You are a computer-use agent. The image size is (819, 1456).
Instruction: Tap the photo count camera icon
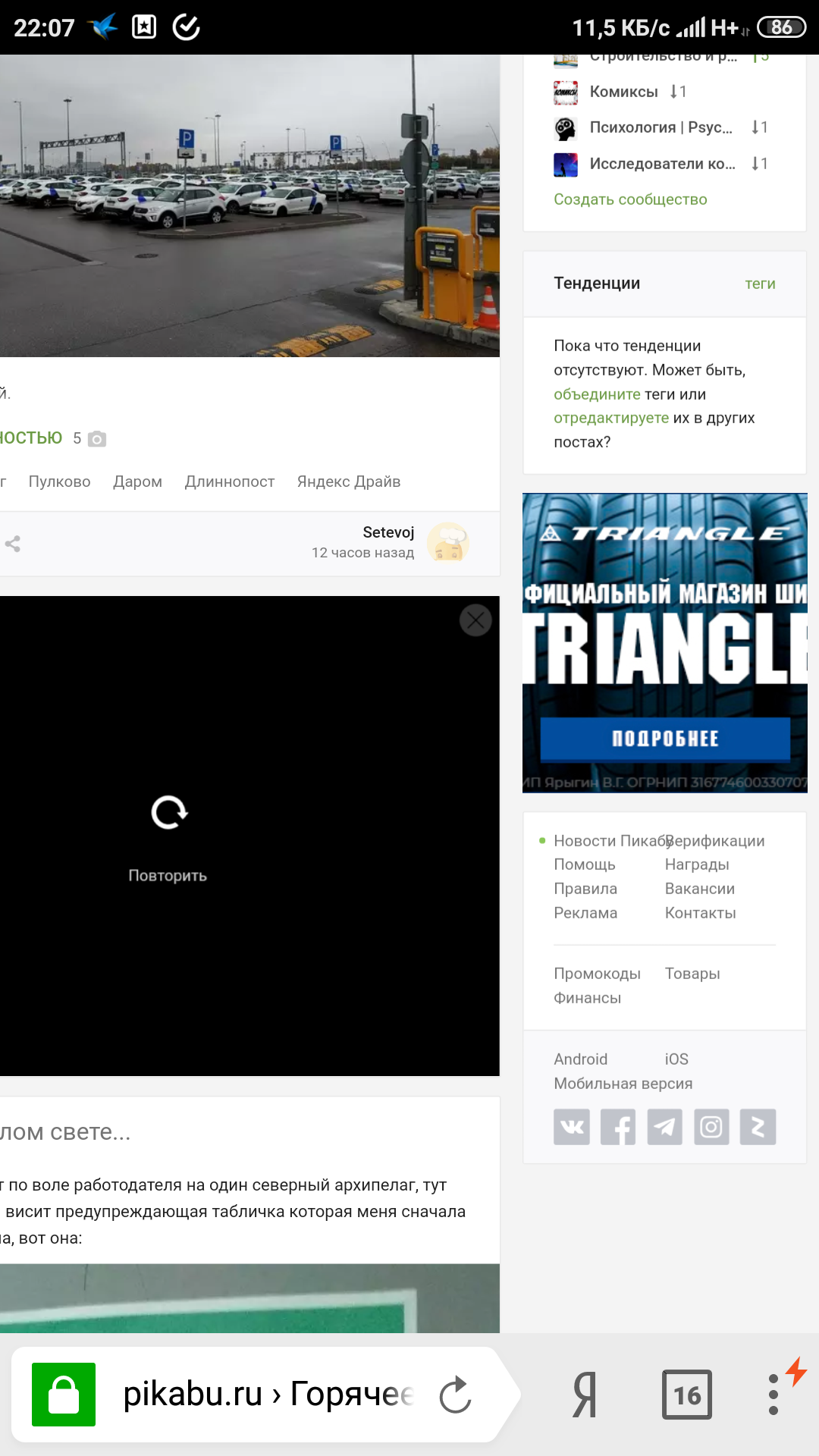pos(97,438)
